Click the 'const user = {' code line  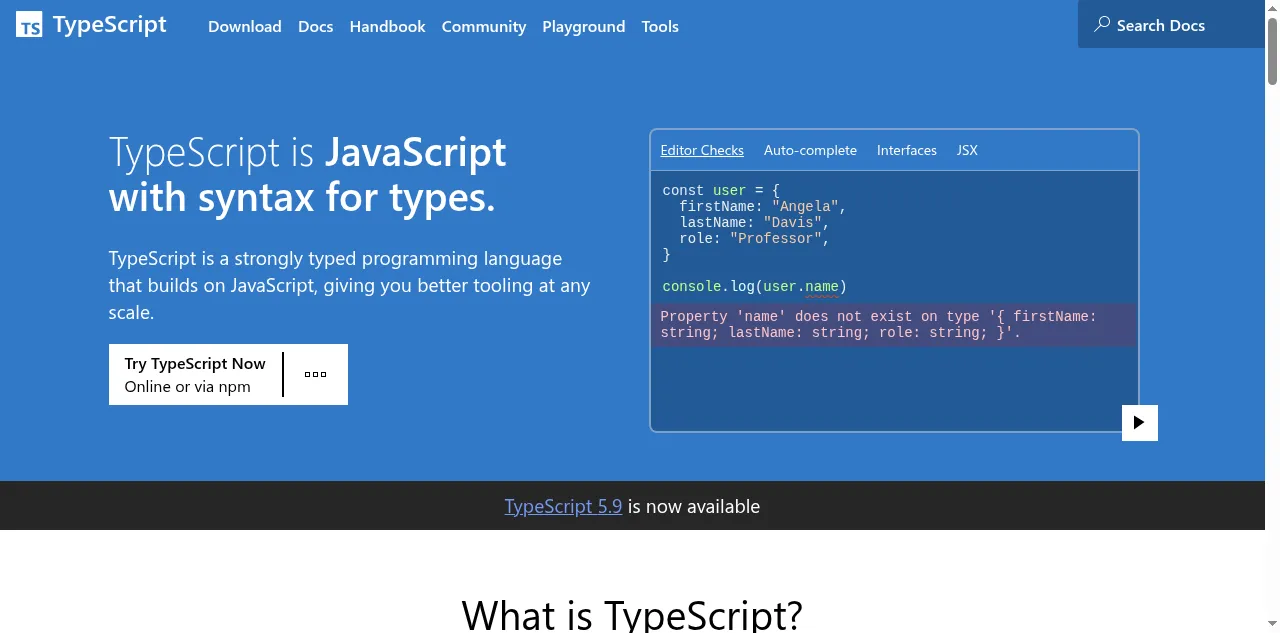[721, 190]
